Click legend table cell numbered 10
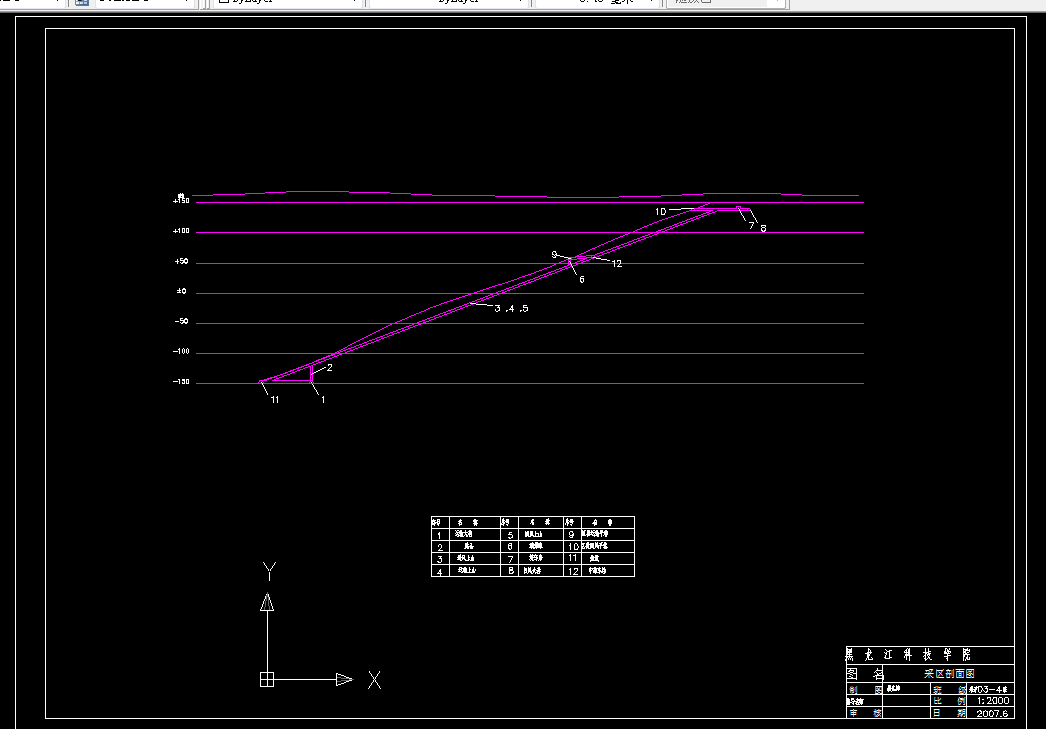 click(x=572, y=547)
